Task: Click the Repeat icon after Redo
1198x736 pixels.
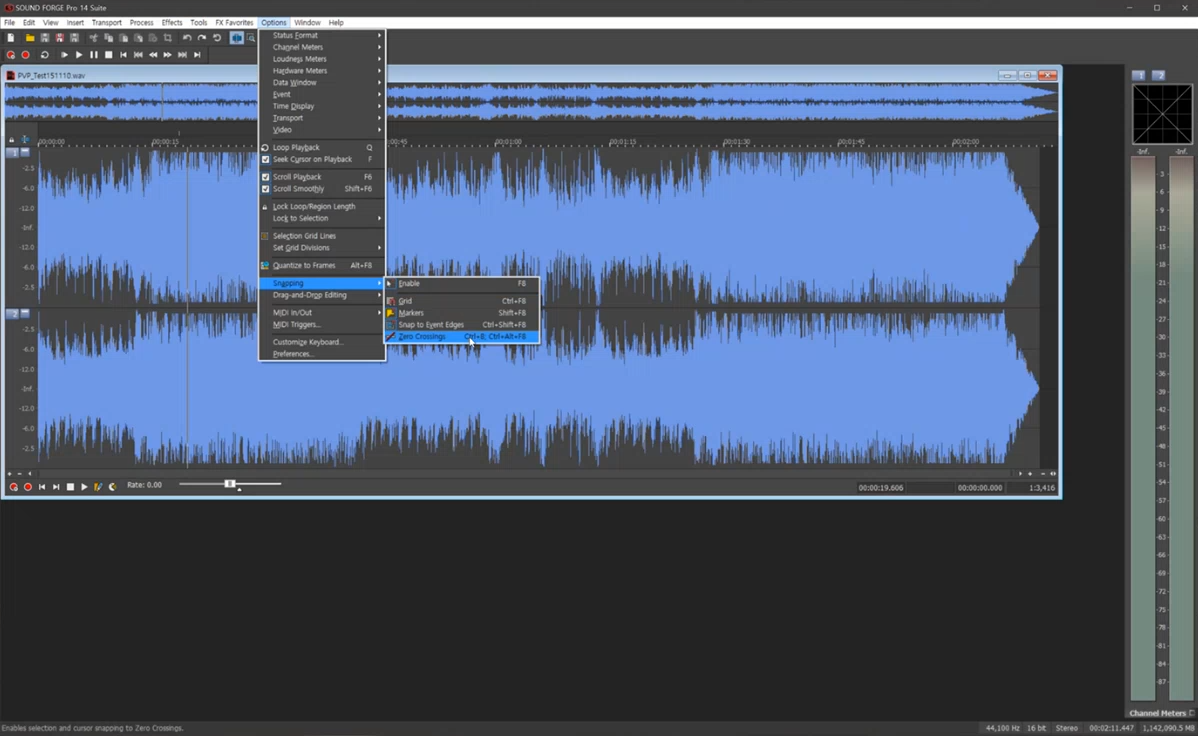Action: 217,37
